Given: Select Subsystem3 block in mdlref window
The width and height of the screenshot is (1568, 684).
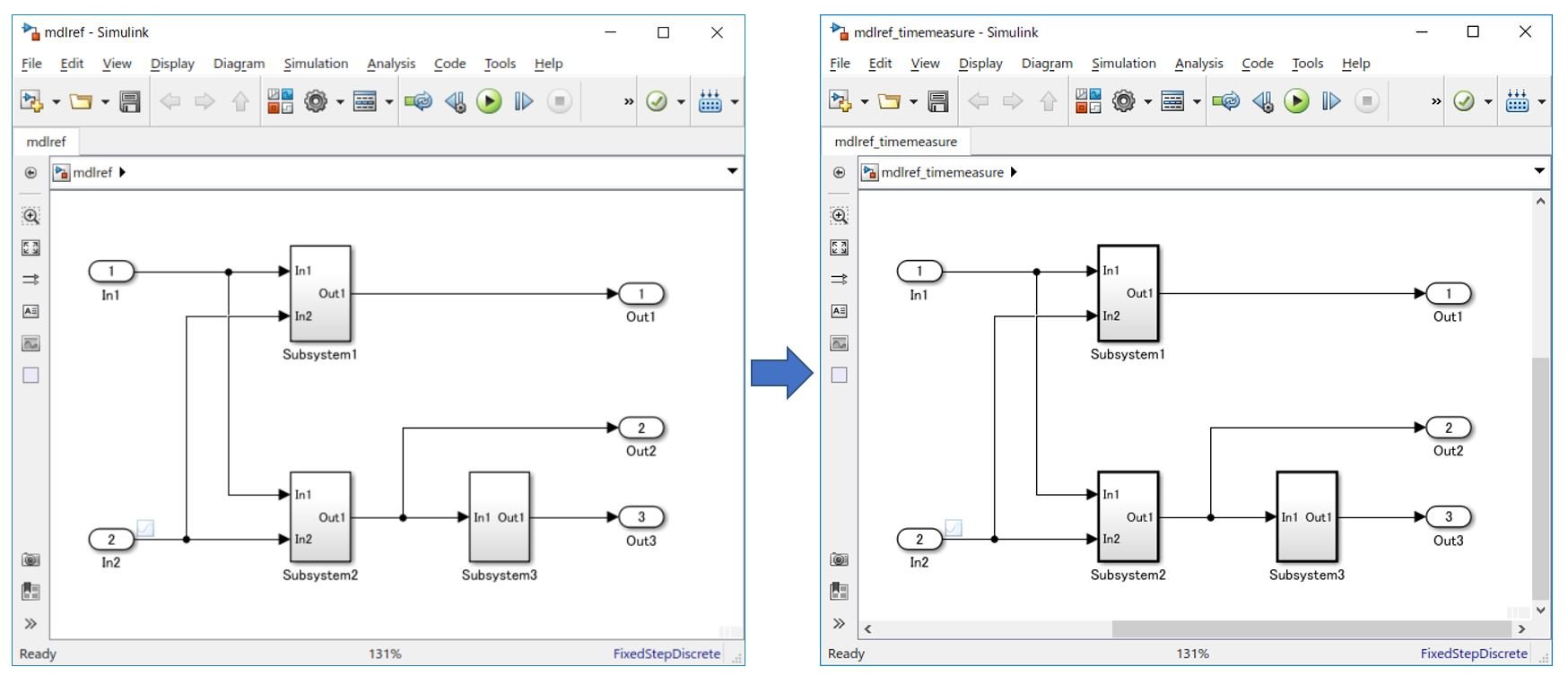Looking at the screenshot, I should [500, 517].
